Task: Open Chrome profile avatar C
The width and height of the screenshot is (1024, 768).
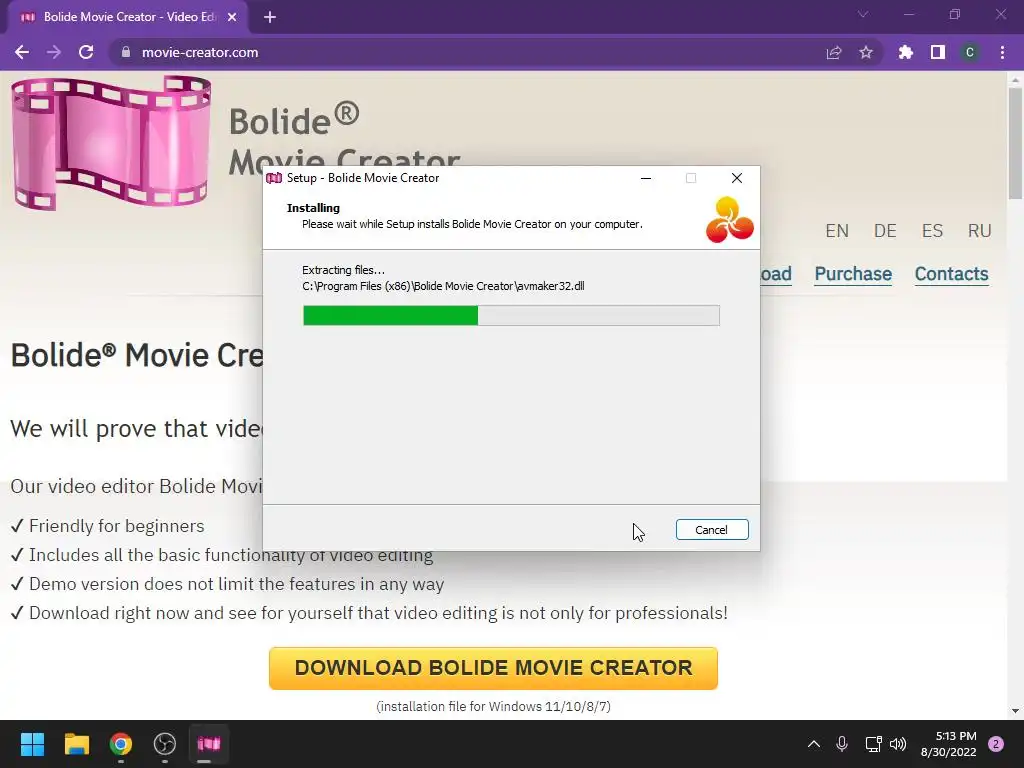Action: tap(970, 52)
